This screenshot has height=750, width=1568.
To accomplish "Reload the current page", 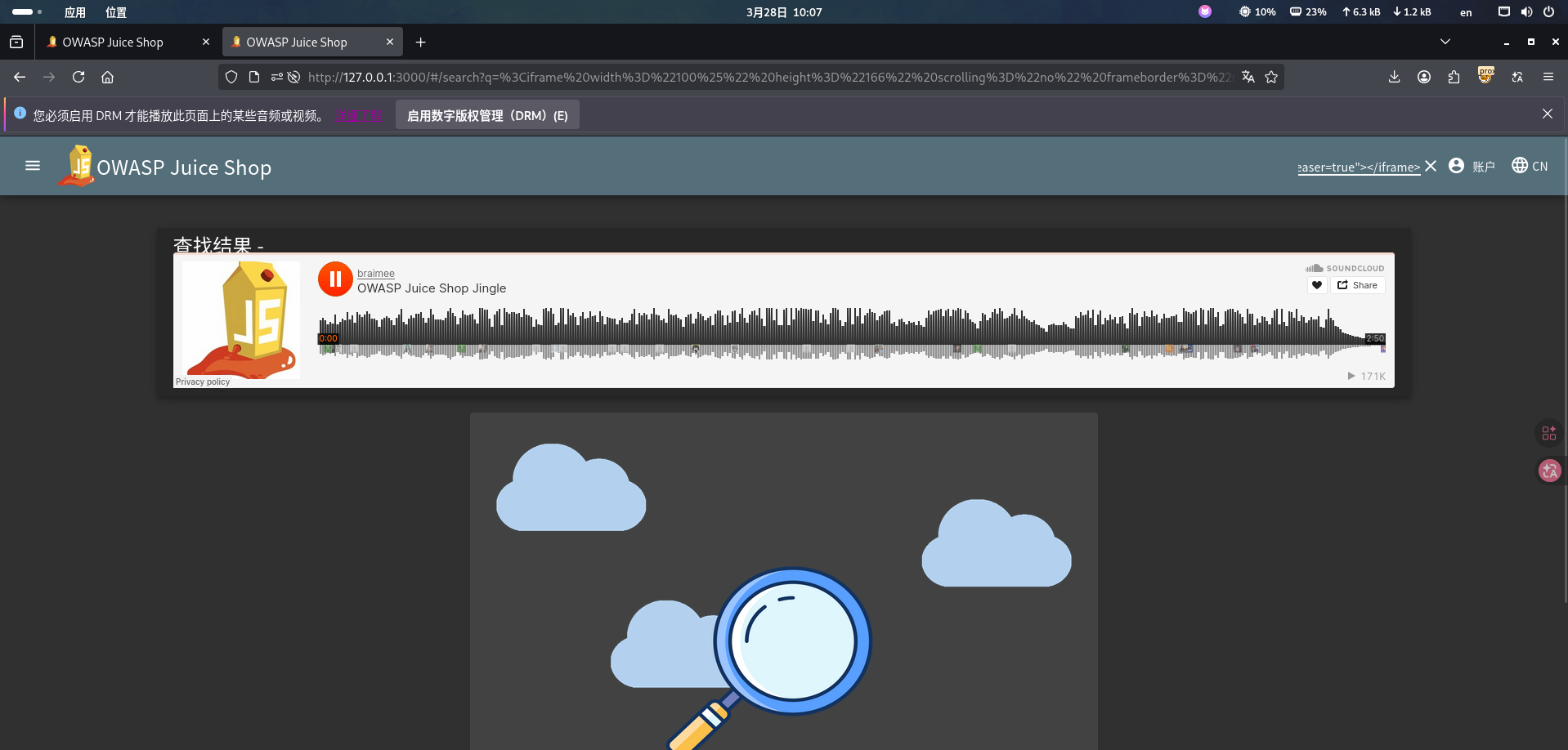I will click(x=78, y=77).
